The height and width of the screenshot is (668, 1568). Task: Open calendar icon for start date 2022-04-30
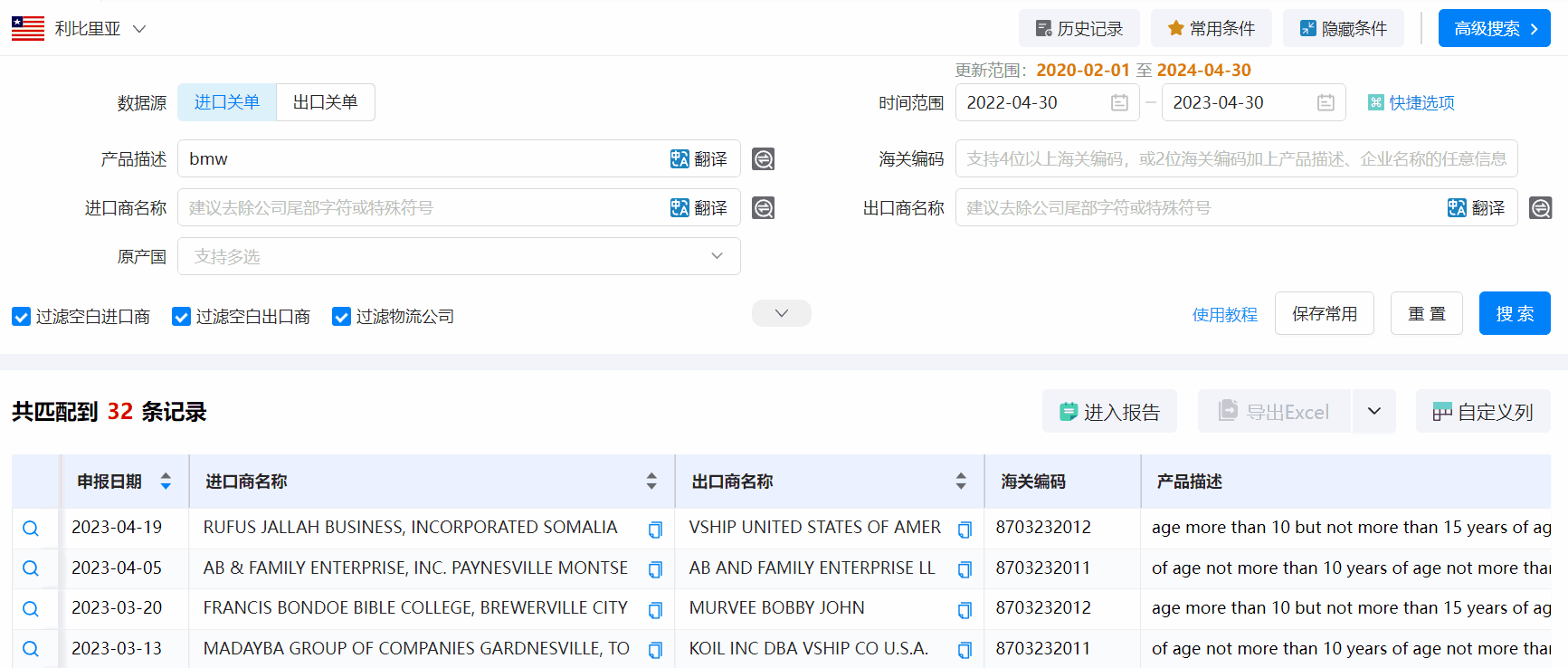pyautogui.click(x=1119, y=103)
